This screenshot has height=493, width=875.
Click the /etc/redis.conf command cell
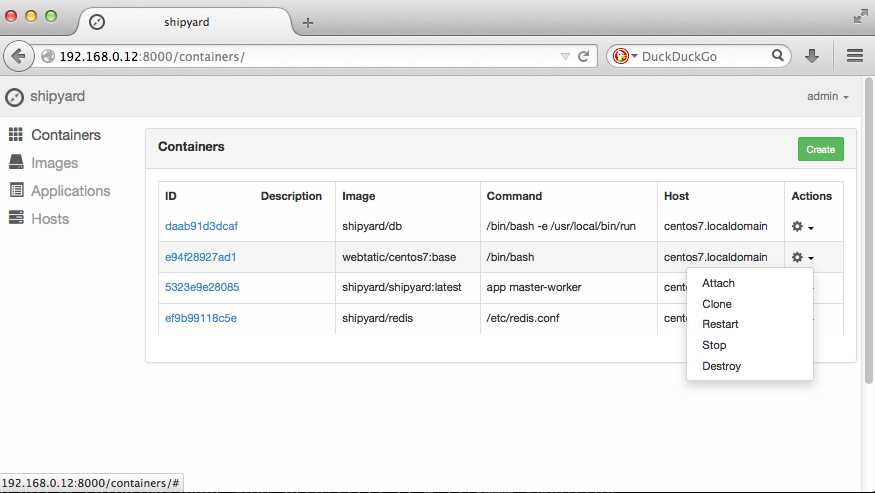tap(523, 318)
